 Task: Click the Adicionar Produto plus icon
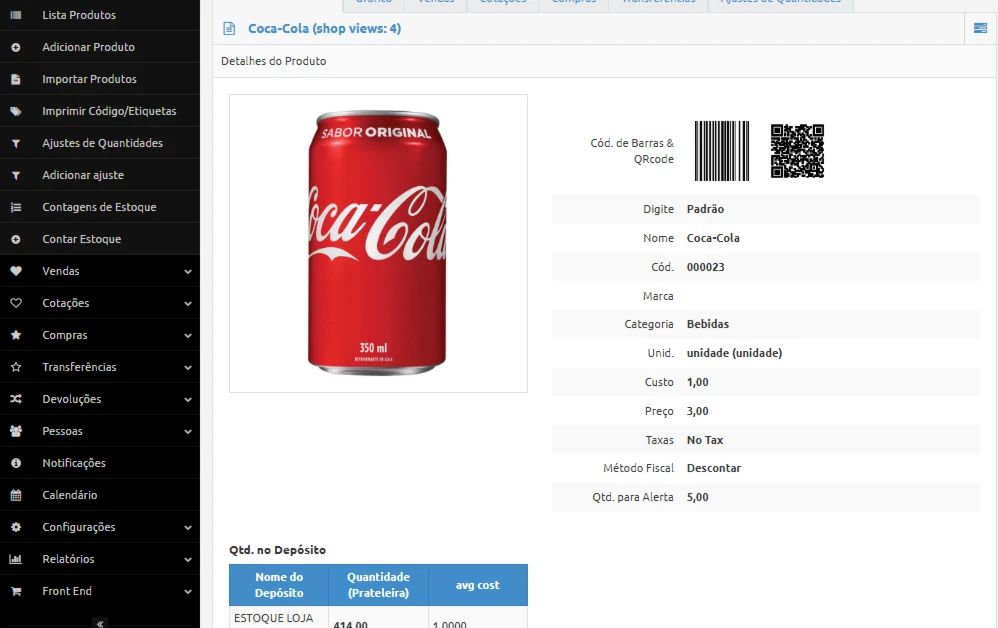[x=16, y=47]
